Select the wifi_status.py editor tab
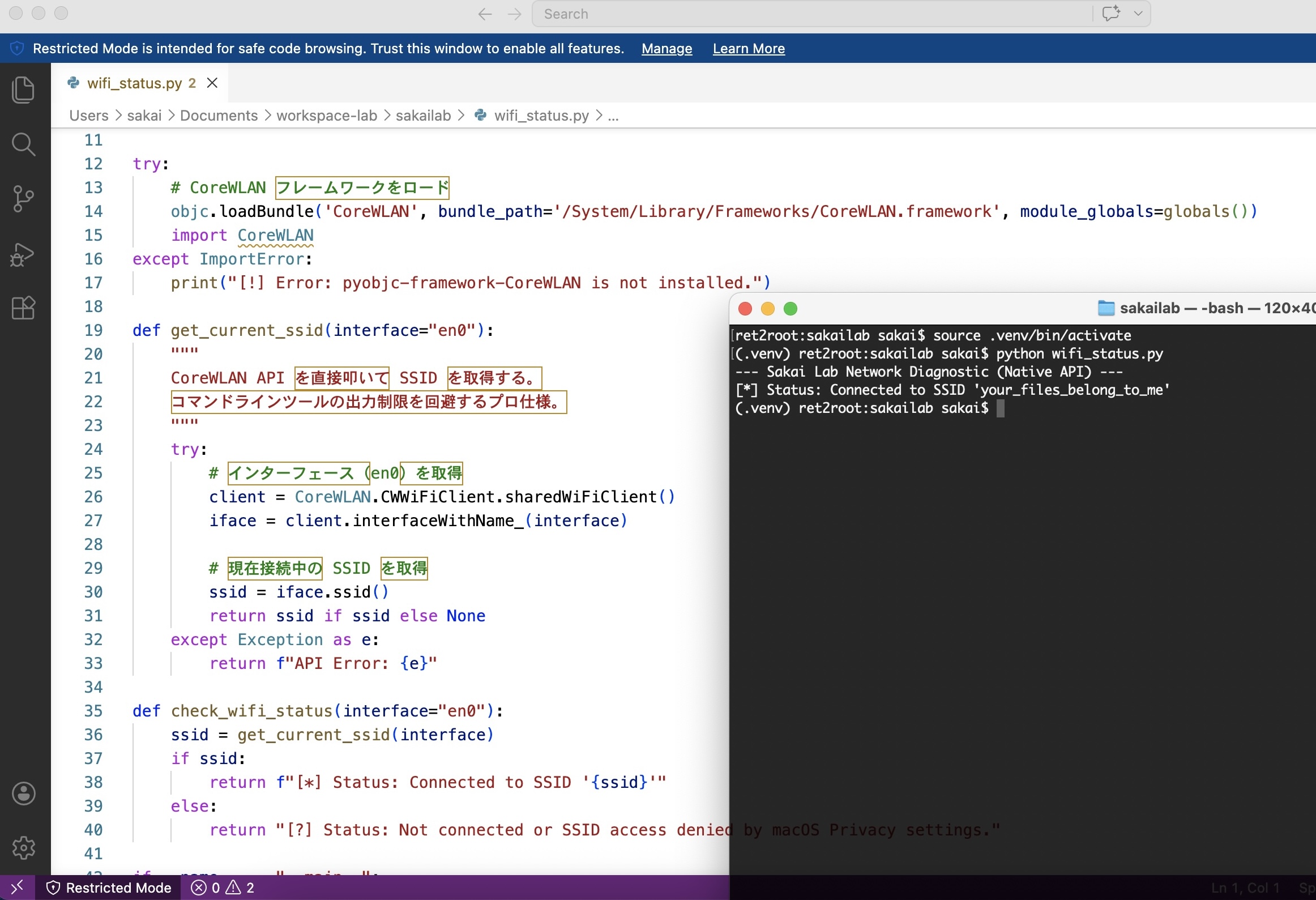The height and width of the screenshot is (900, 1316). tap(134, 83)
